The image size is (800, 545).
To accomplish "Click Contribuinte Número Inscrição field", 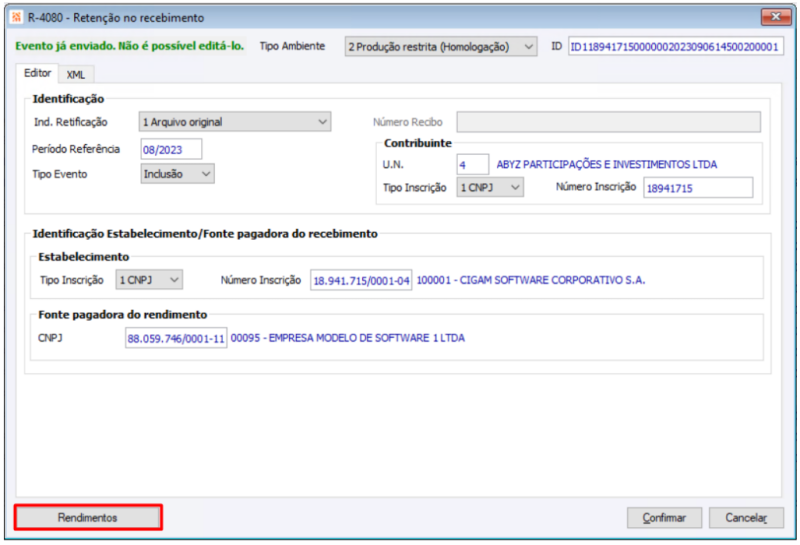I will [698, 188].
